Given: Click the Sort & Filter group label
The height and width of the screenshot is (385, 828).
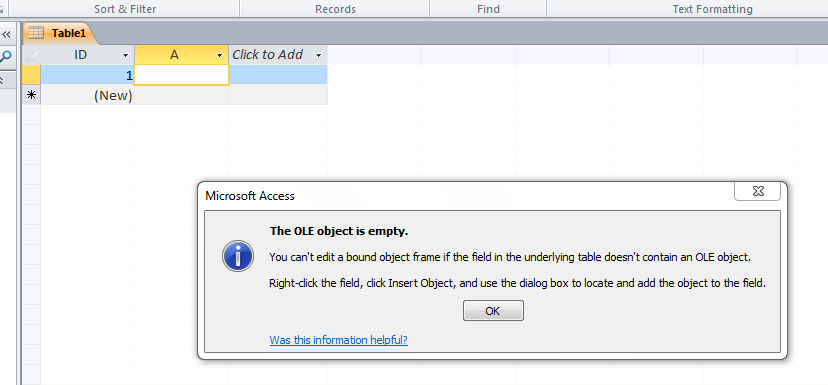Looking at the screenshot, I should tap(125, 9).
